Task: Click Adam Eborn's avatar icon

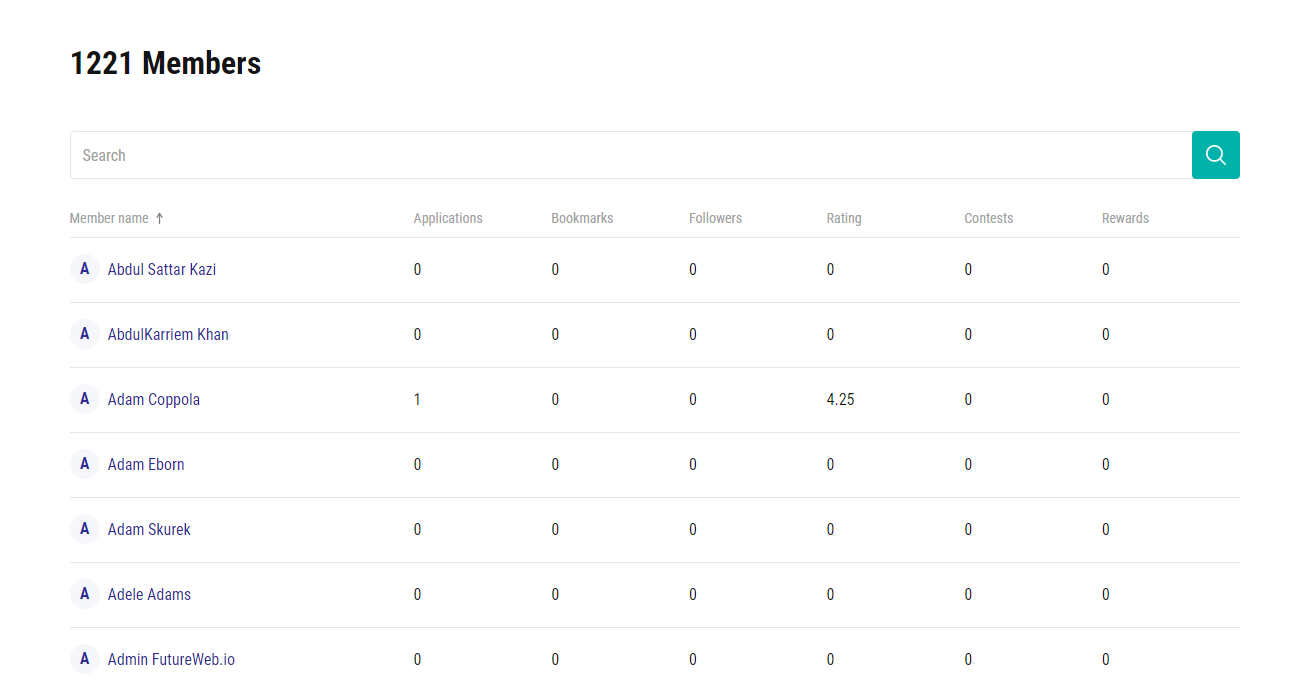Action: click(84, 464)
